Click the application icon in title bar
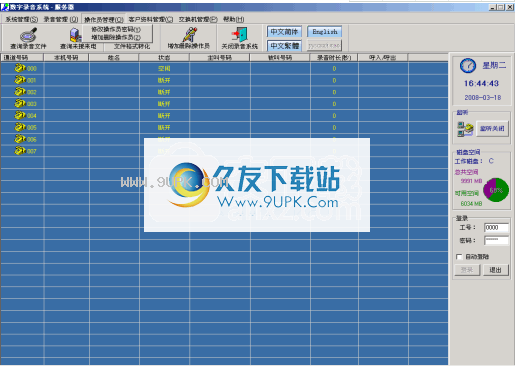 point(5,7)
